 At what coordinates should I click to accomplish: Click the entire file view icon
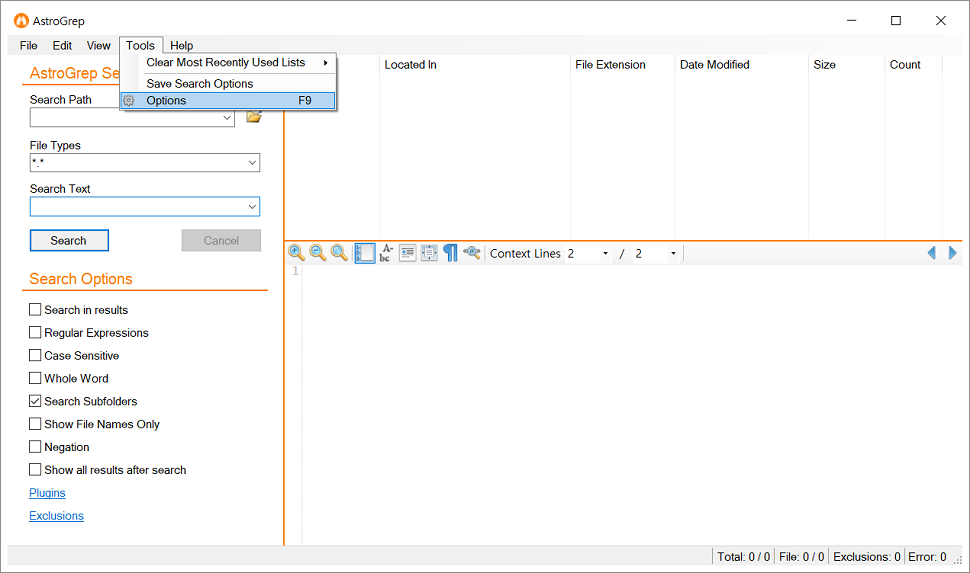click(429, 253)
